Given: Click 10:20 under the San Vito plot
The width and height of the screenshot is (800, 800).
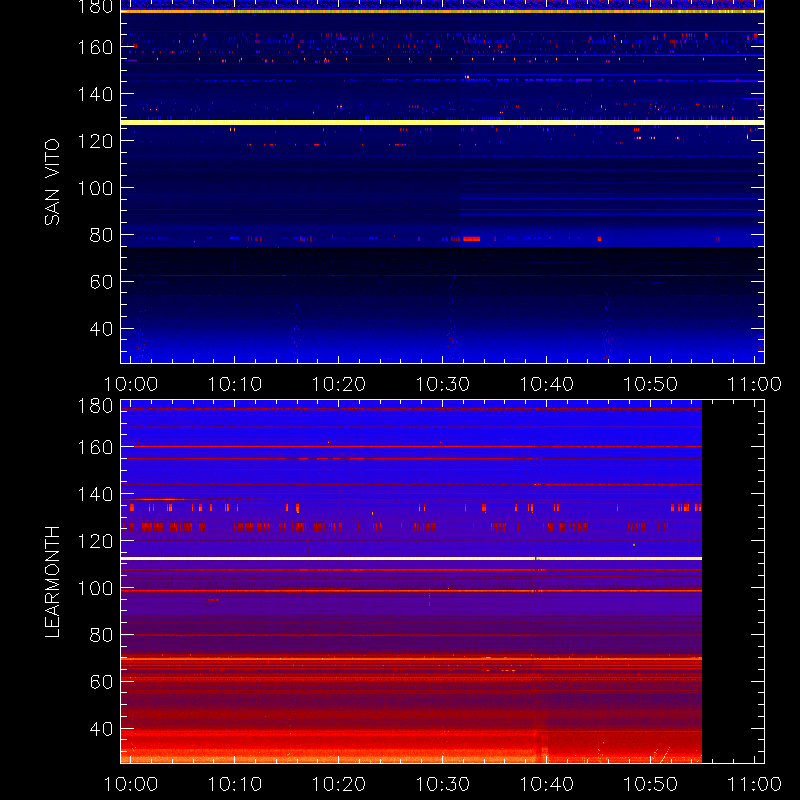Looking at the screenshot, I should point(339,384).
